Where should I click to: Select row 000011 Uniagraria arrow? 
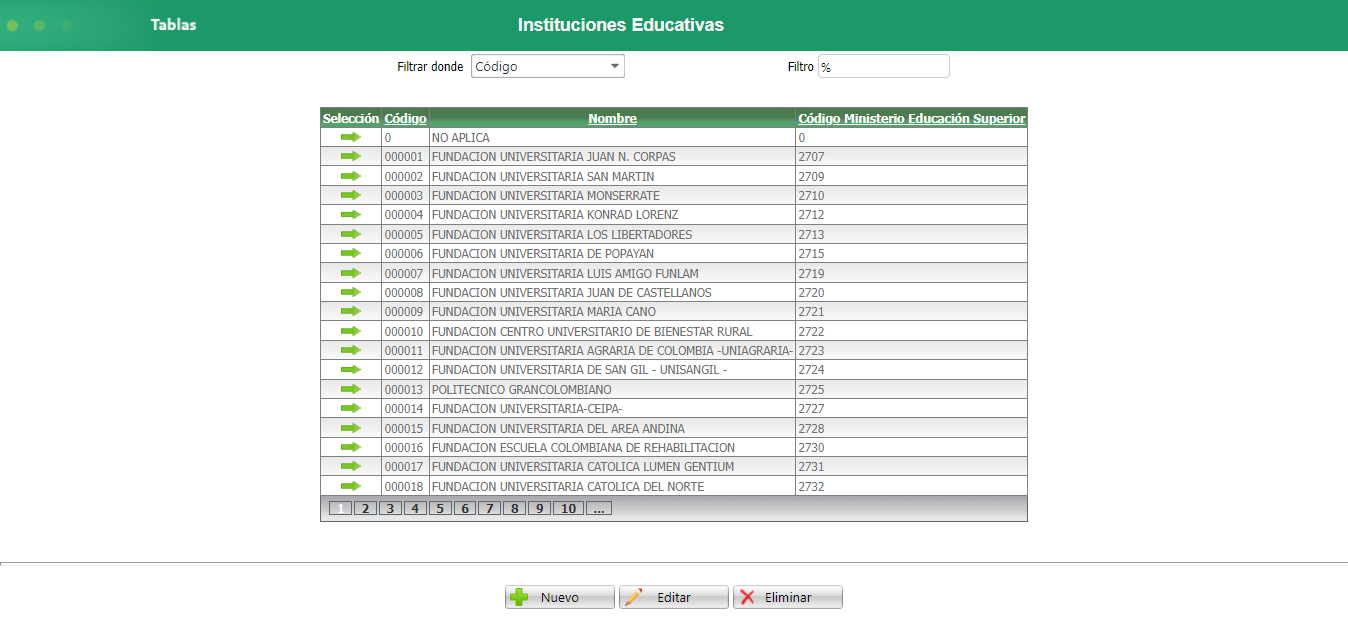pyautogui.click(x=350, y=350)
